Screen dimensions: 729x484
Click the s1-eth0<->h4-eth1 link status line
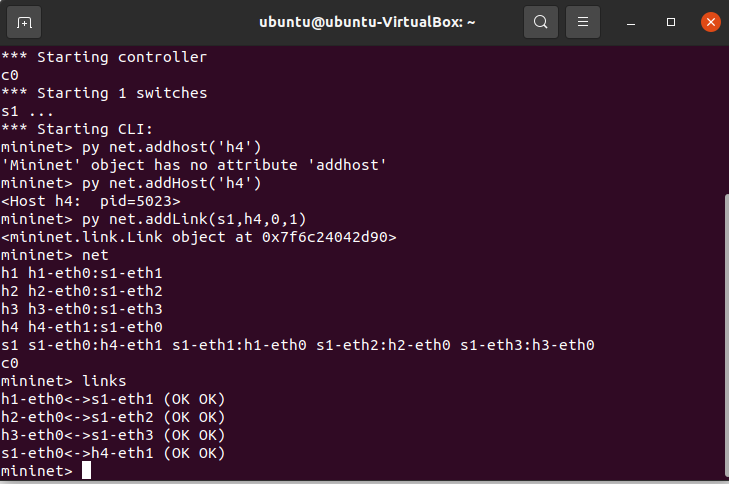point(113,453)
